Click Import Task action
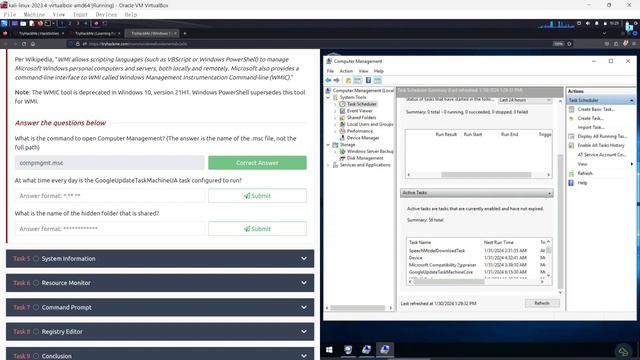This screenshot has height=360, width=640. coord(591,127)
